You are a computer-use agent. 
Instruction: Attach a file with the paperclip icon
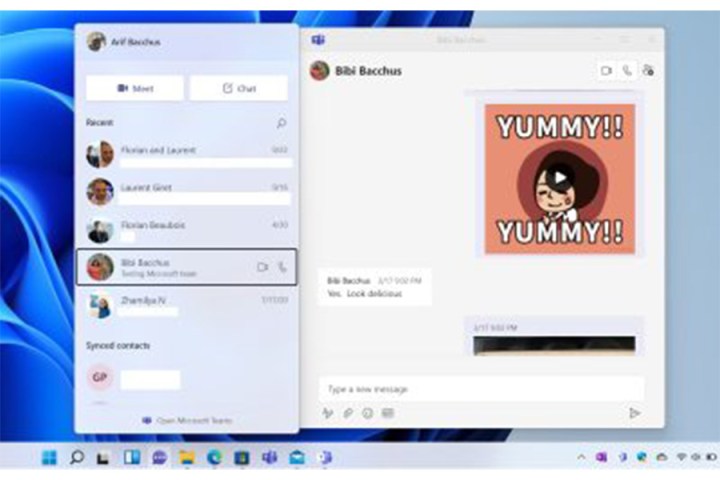pos(348,413)
